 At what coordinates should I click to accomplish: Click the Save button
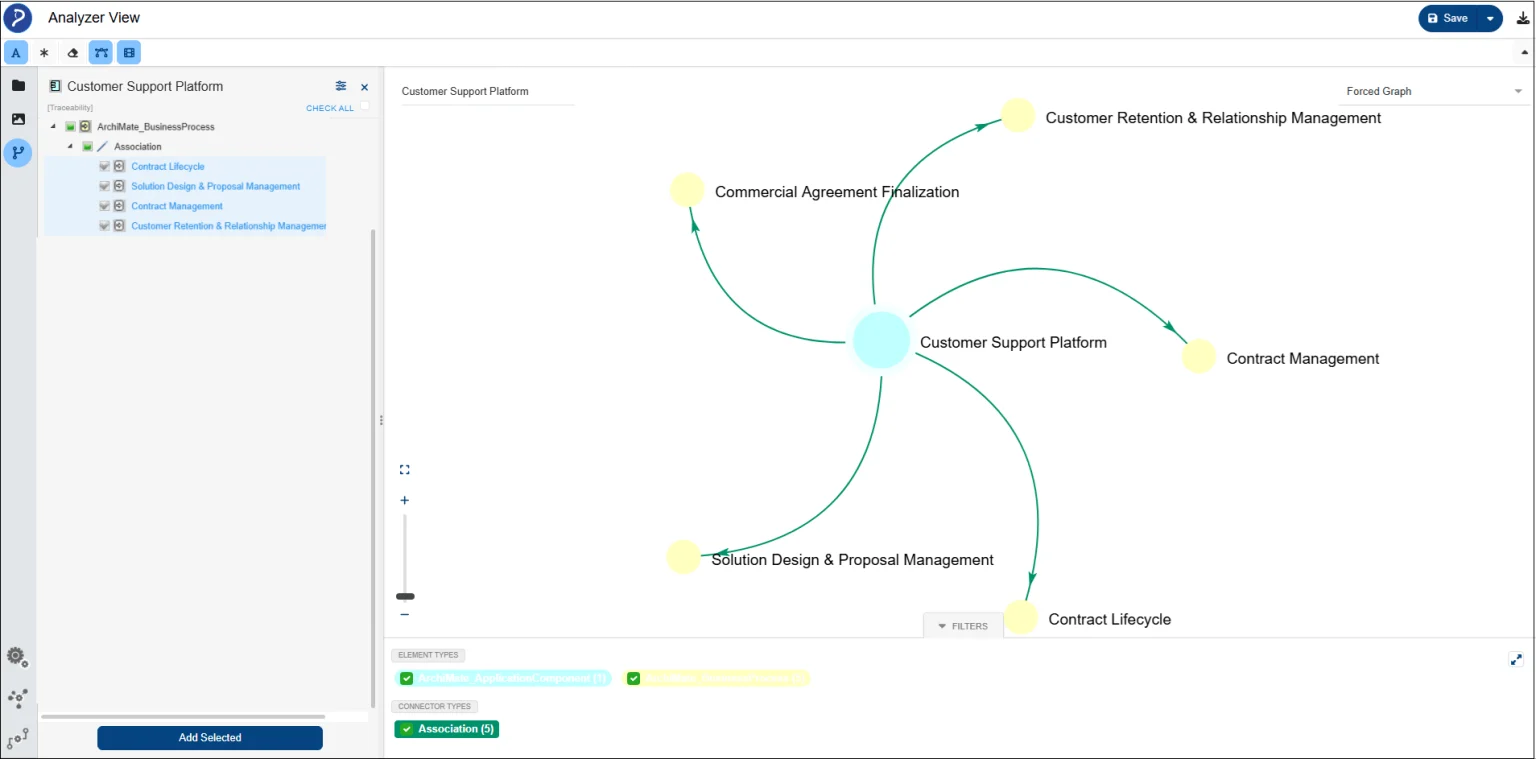tap(1448, 18)
